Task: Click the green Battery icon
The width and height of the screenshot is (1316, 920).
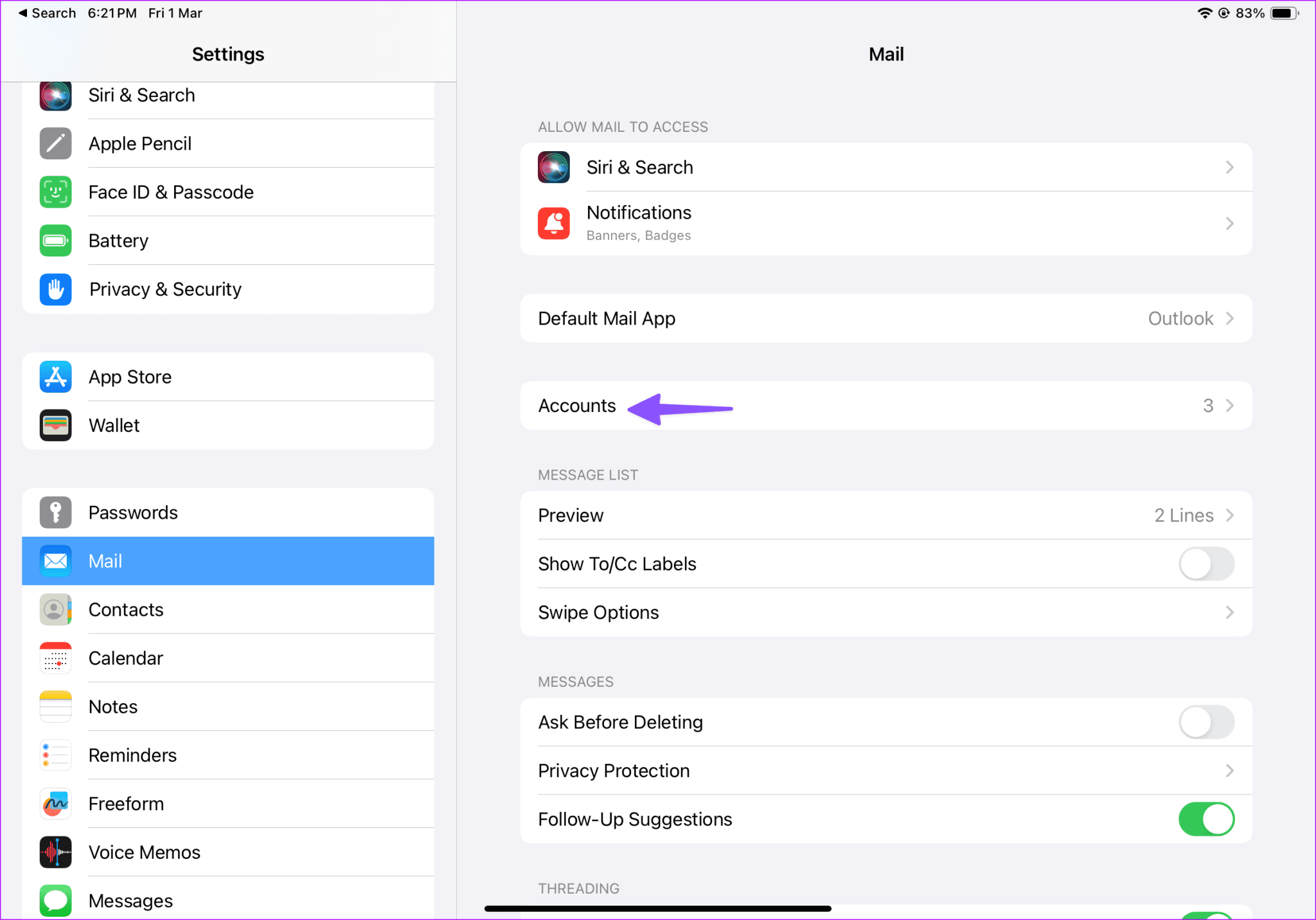Action: coord(55,240)
